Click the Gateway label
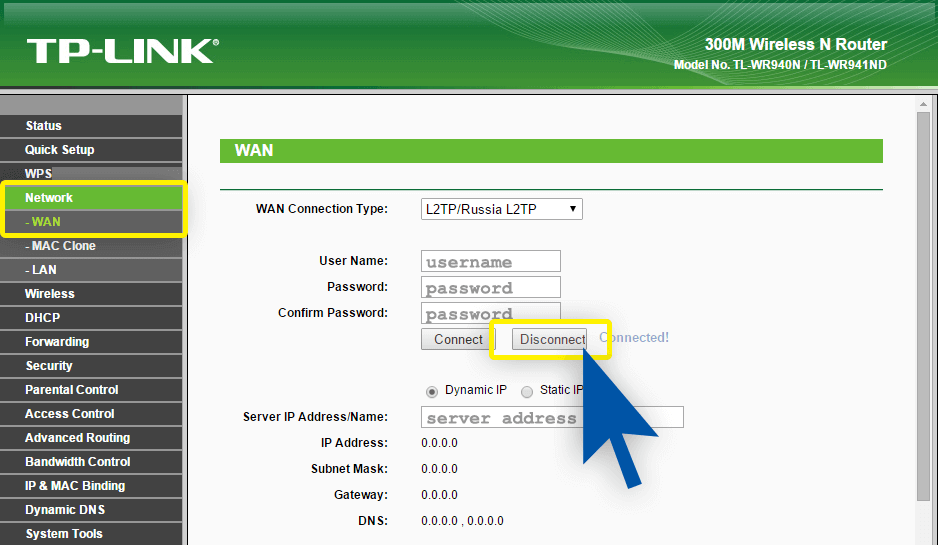Screen dimensions: 938x545 click(x=361, y=495)
